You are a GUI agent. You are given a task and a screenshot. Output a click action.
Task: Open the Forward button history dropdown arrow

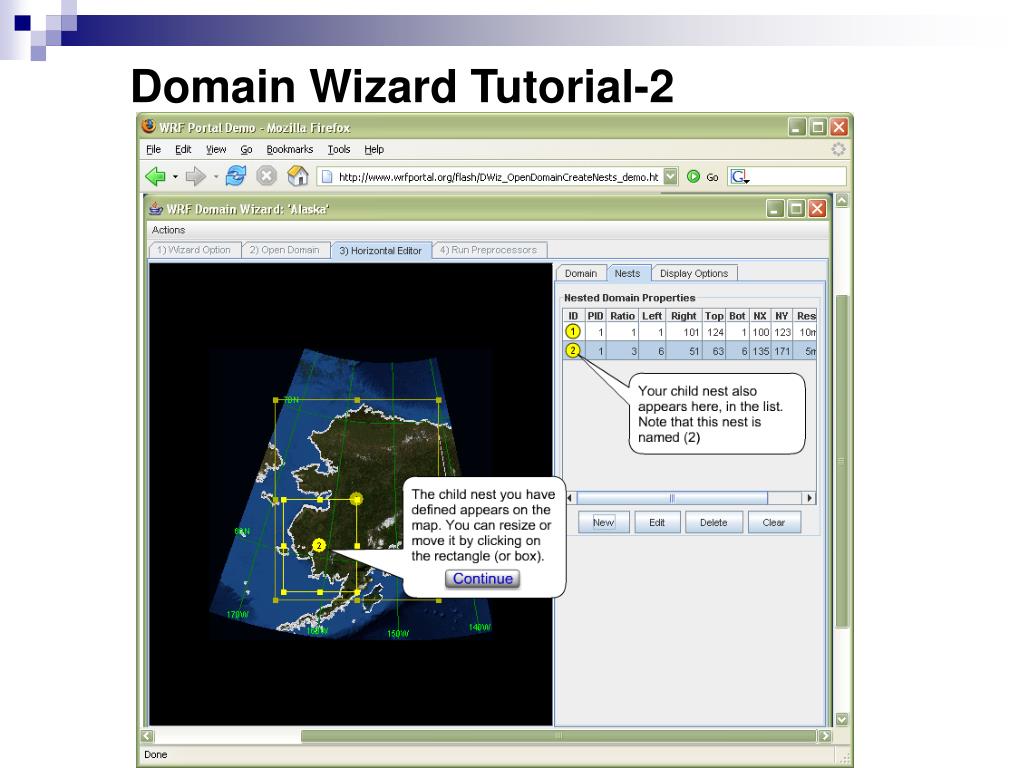215,177
